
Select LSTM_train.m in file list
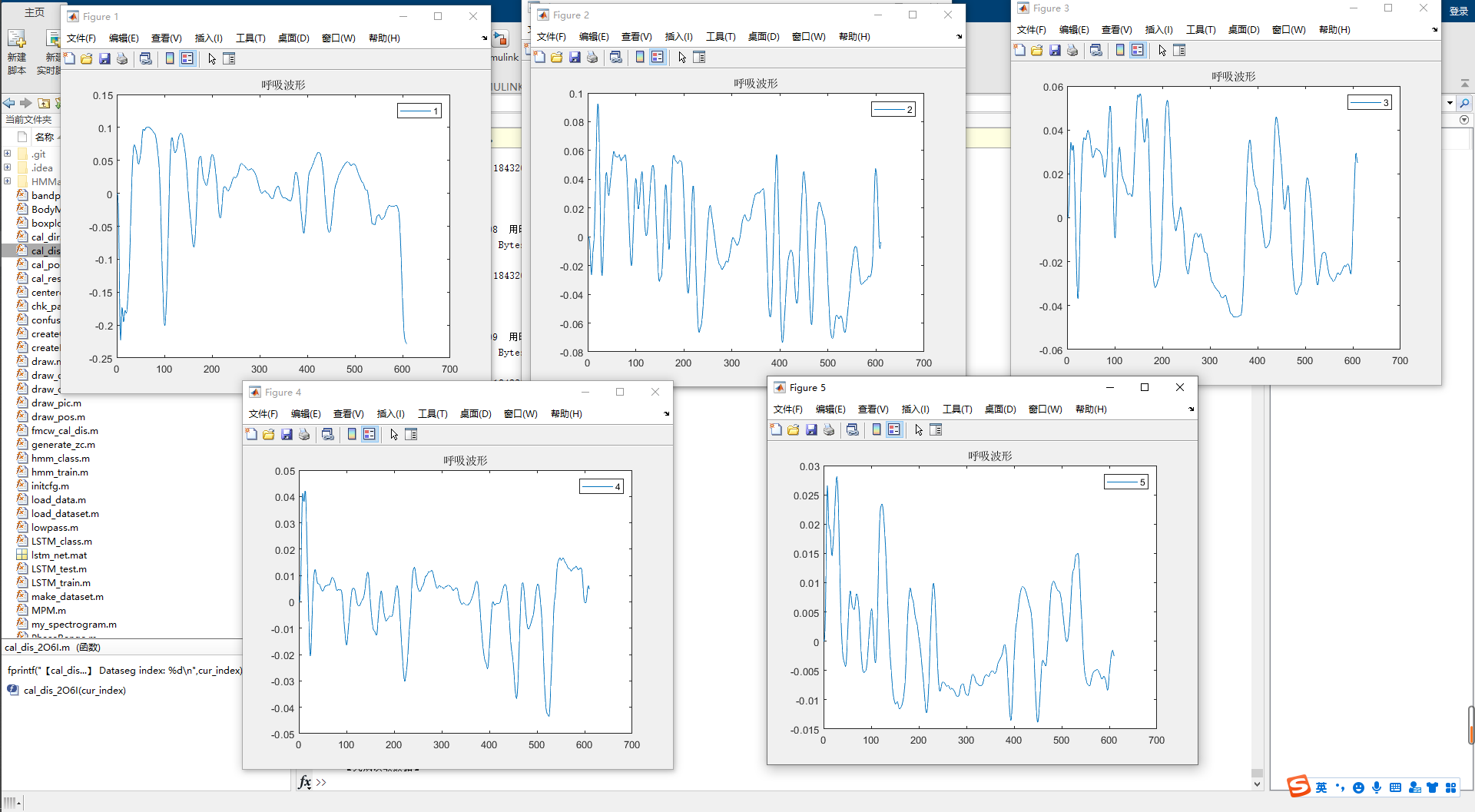(x=61, y=583)
